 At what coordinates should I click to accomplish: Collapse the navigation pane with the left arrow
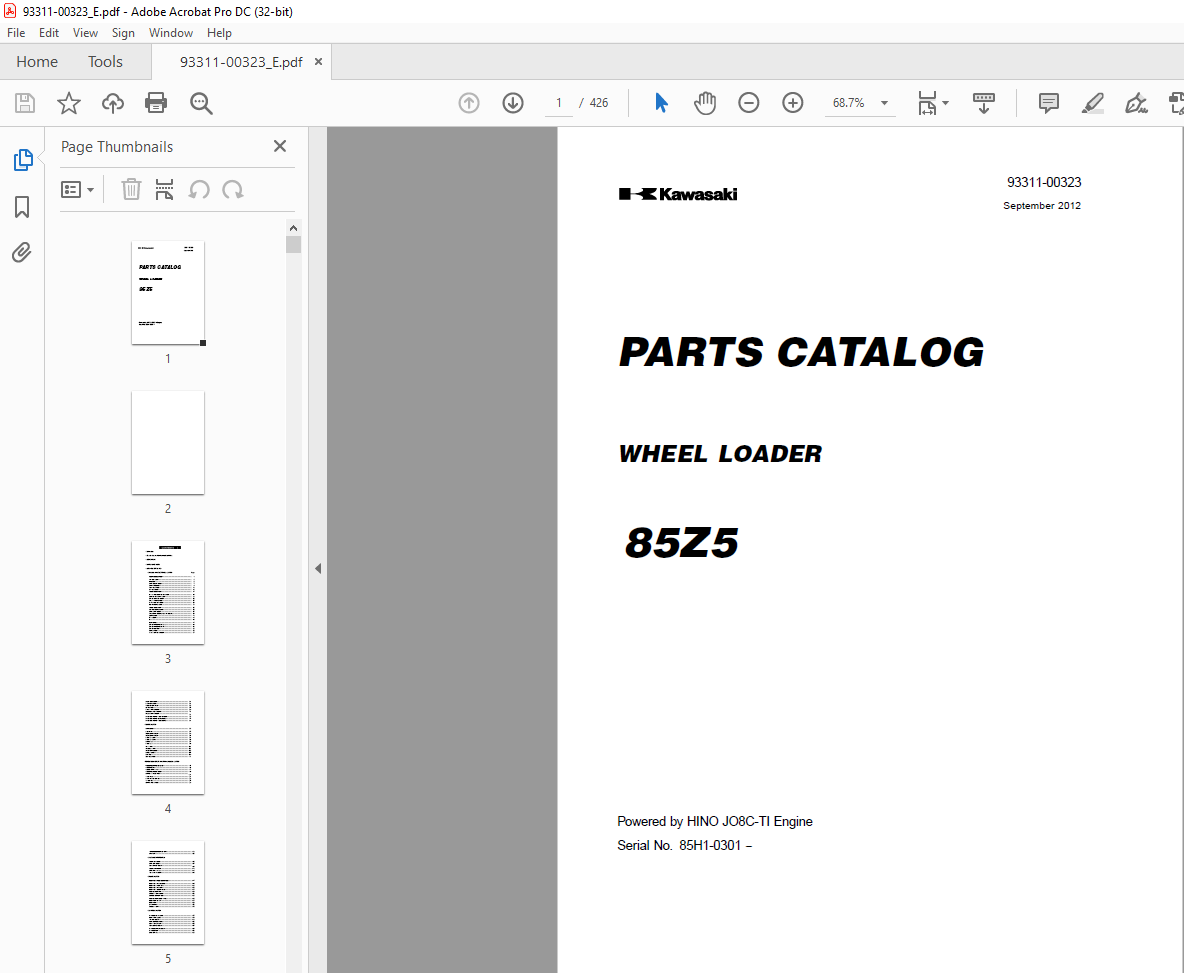click(x=318, y=568)
